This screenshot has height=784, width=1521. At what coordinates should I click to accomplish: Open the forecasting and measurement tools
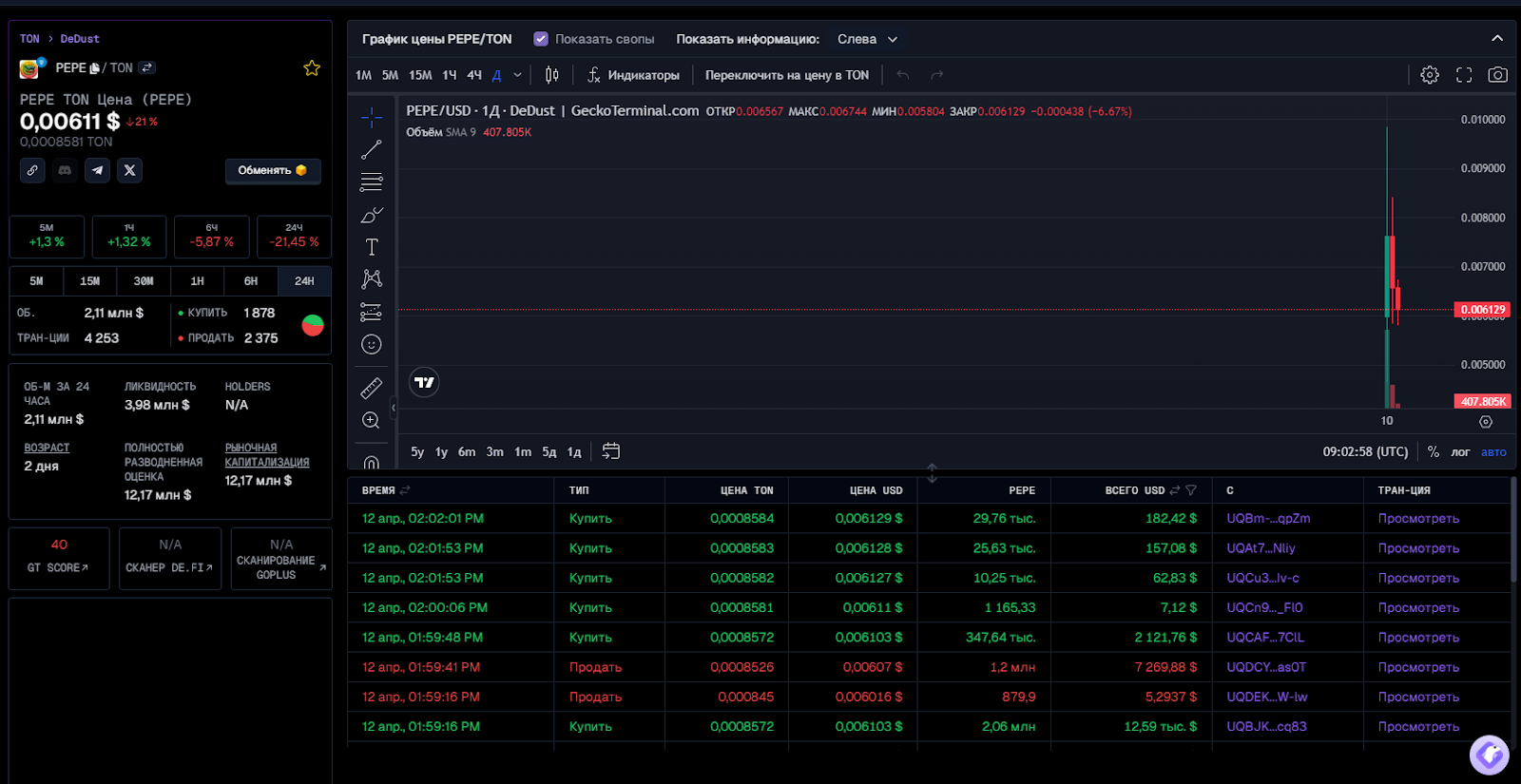[372, 312]
